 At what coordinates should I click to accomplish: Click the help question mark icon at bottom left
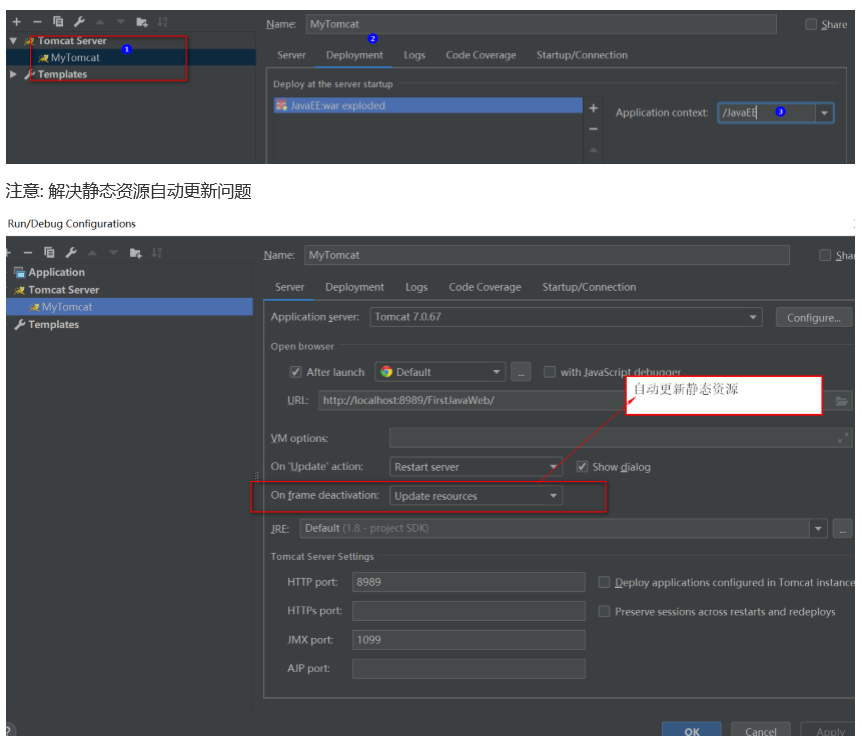click(x=9, y=730)
